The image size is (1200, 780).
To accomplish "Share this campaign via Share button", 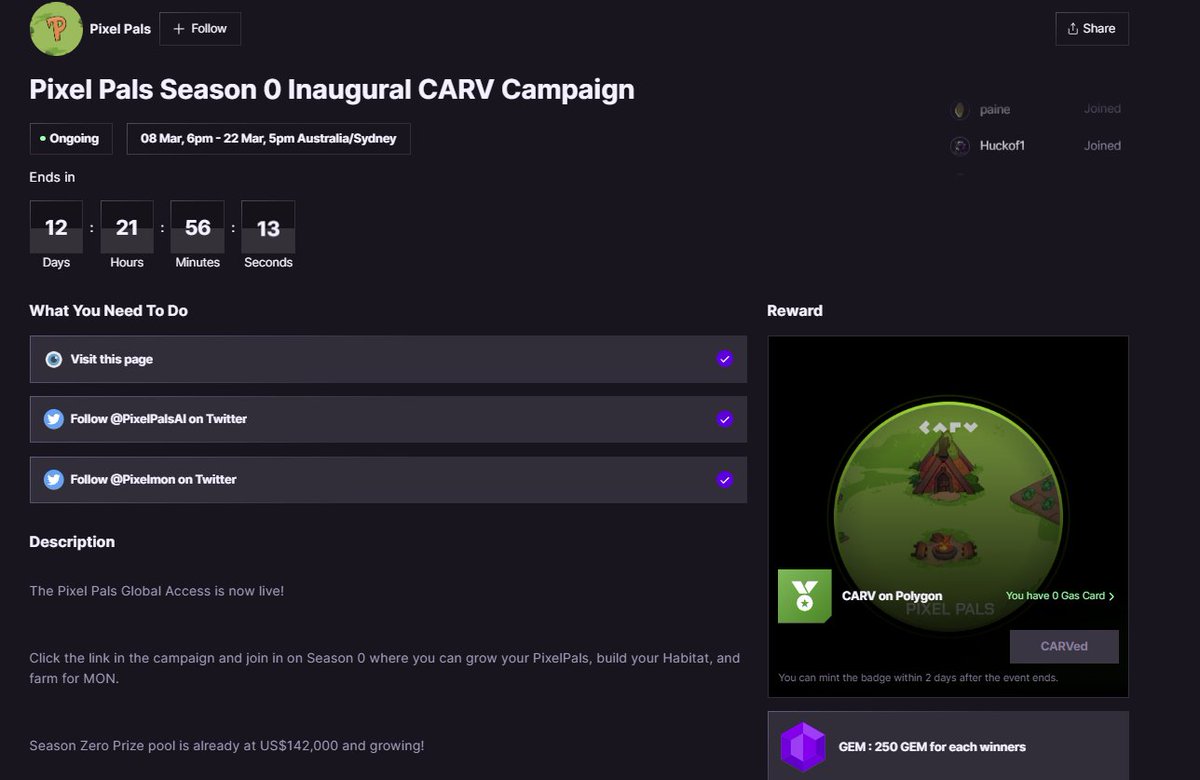I will point(1092,29).
